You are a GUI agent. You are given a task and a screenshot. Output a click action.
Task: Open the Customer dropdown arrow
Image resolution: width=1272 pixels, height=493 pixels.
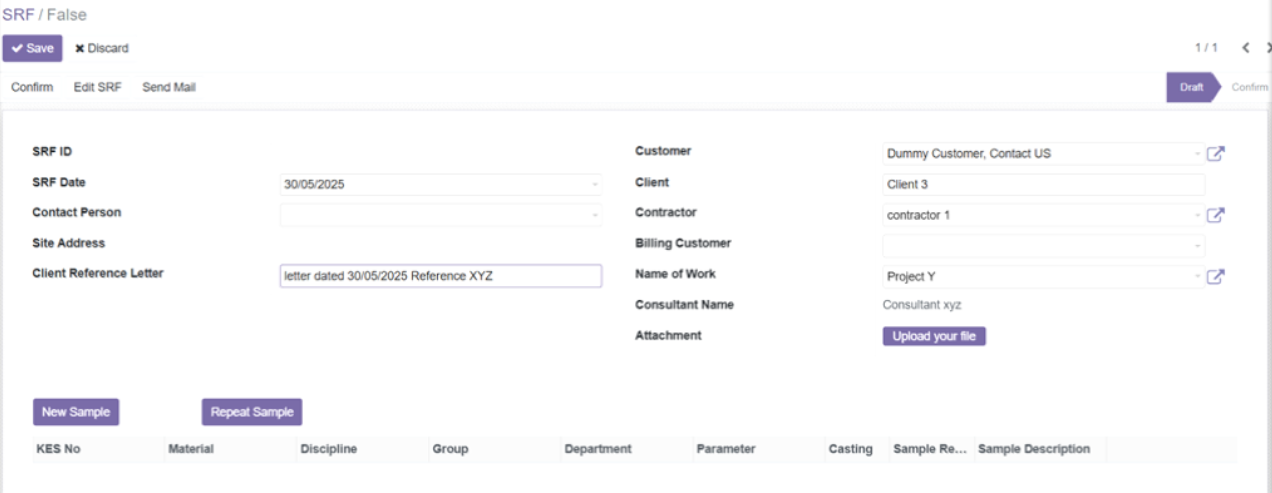click(x=1198, y=154)
